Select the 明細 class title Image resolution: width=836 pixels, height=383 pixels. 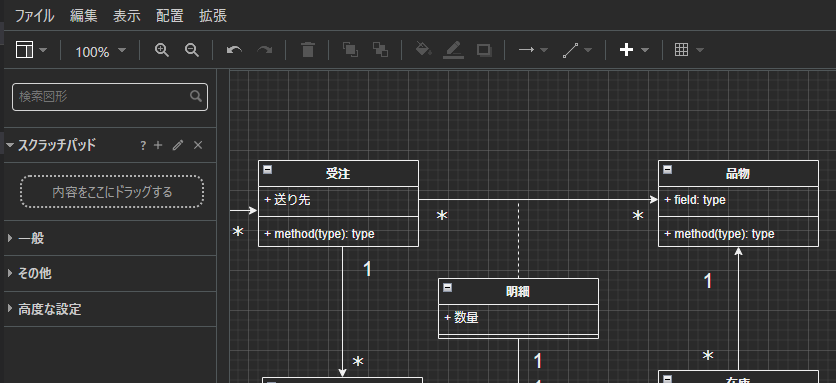point(518,292)
